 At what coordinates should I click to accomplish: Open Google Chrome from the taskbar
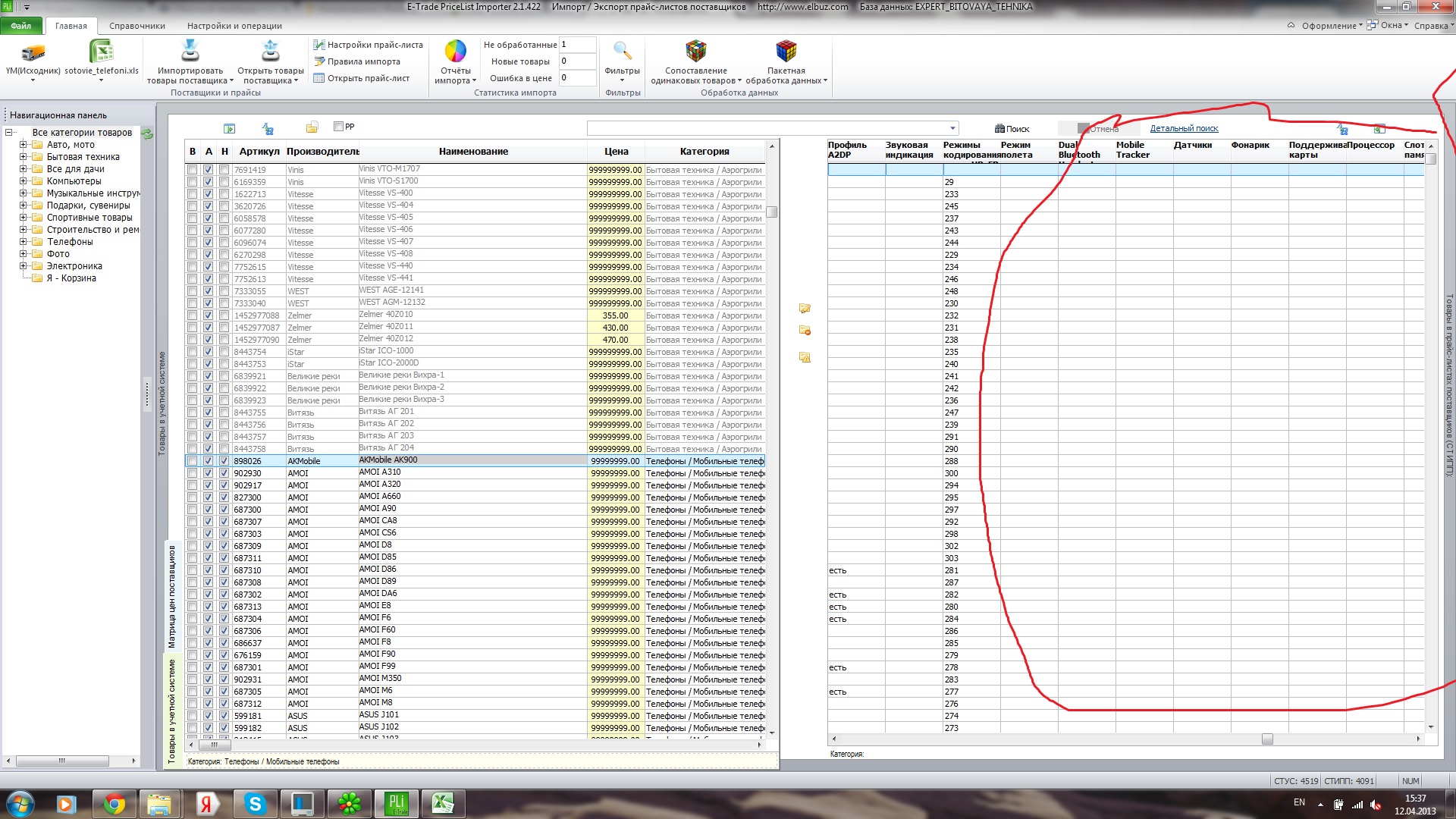[115, 804]
